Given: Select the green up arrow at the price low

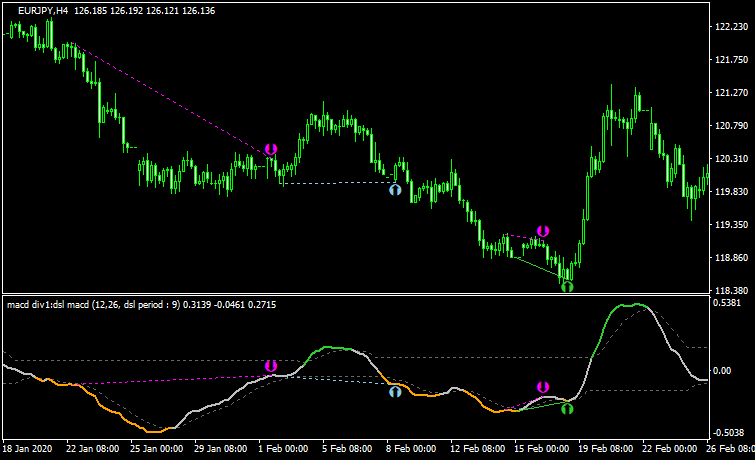Looking at the screenshot, I should tap(567, 286).
